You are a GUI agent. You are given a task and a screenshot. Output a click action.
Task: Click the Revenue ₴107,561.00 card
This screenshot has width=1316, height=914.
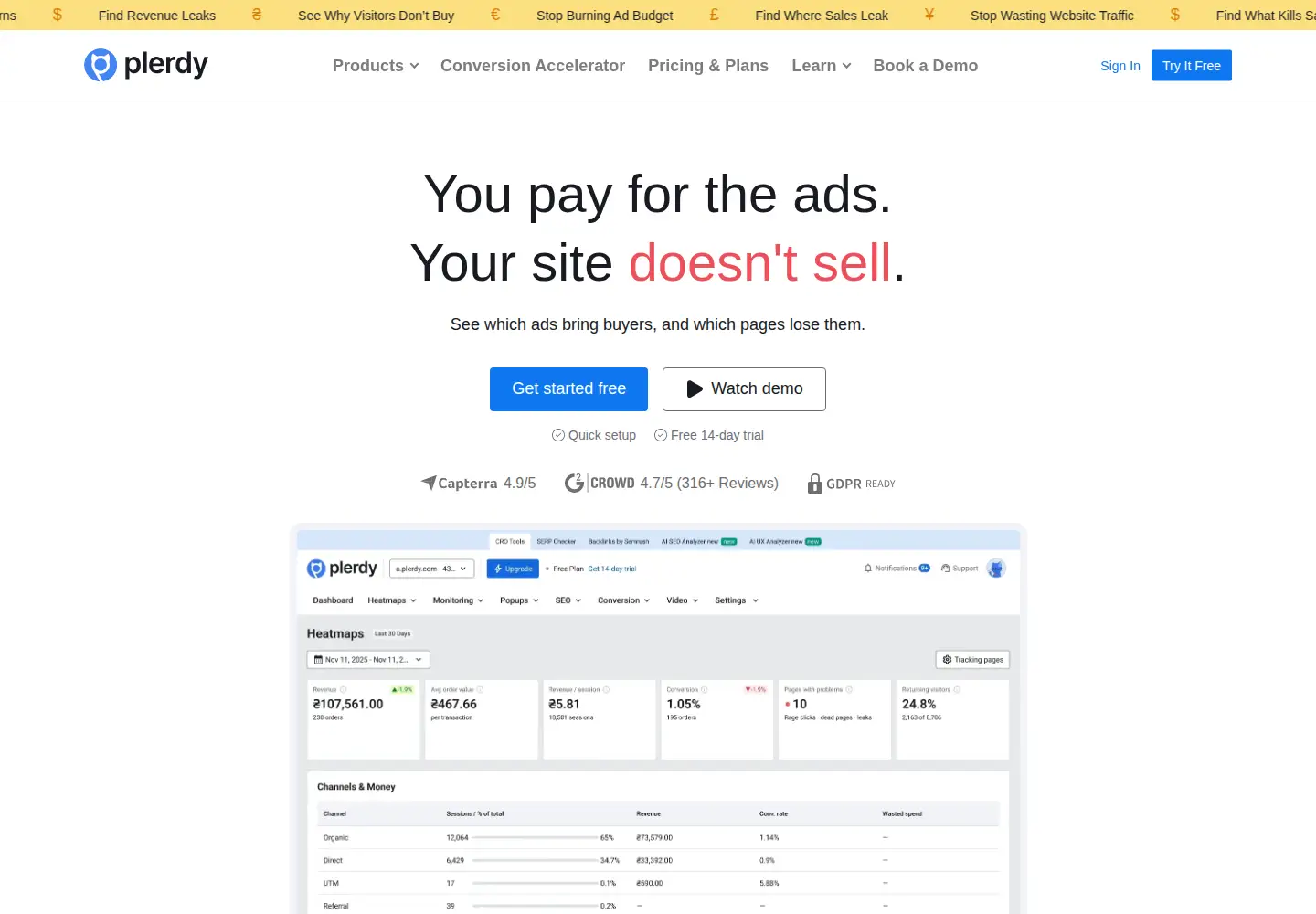tap(364, 719)
